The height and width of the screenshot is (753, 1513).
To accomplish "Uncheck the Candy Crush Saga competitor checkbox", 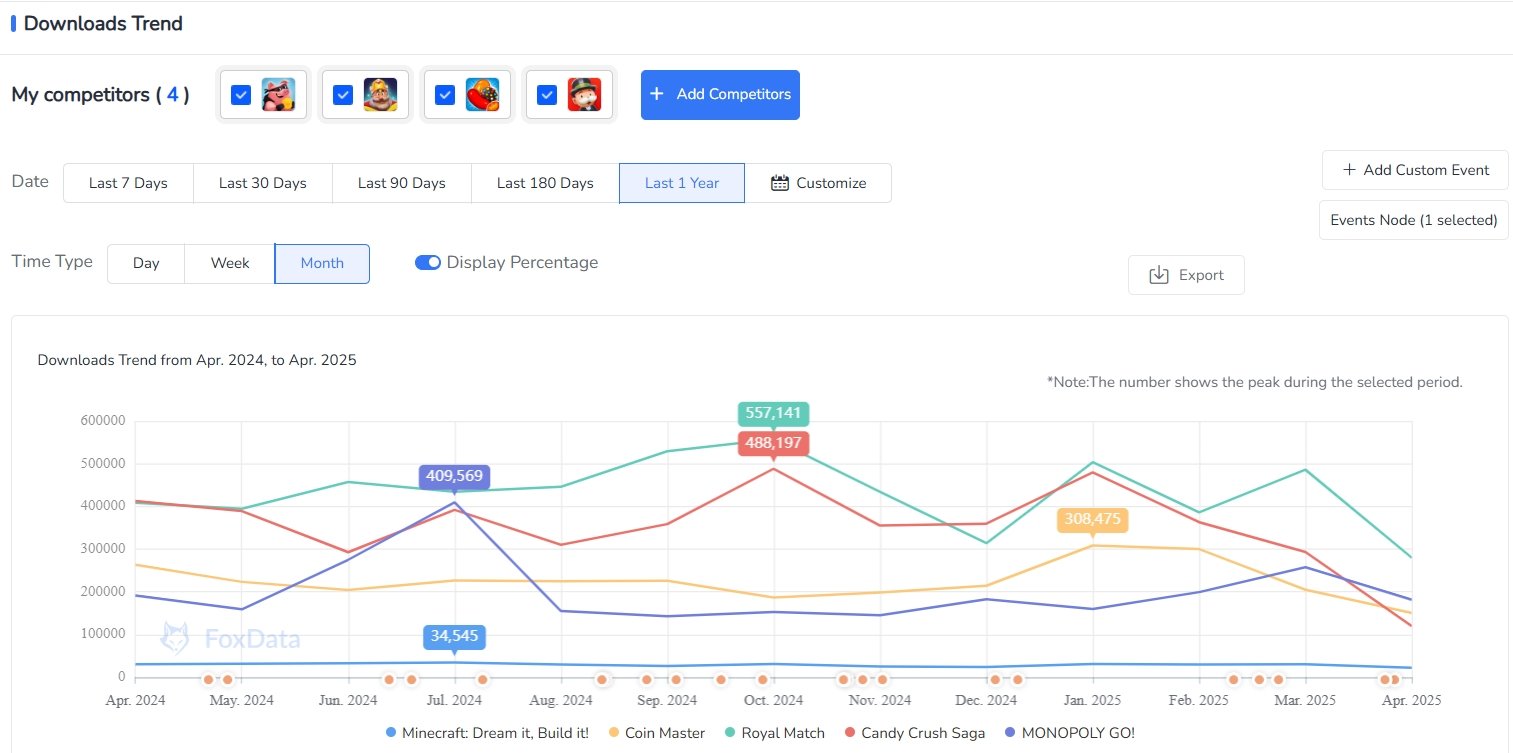I will point(446,95).
